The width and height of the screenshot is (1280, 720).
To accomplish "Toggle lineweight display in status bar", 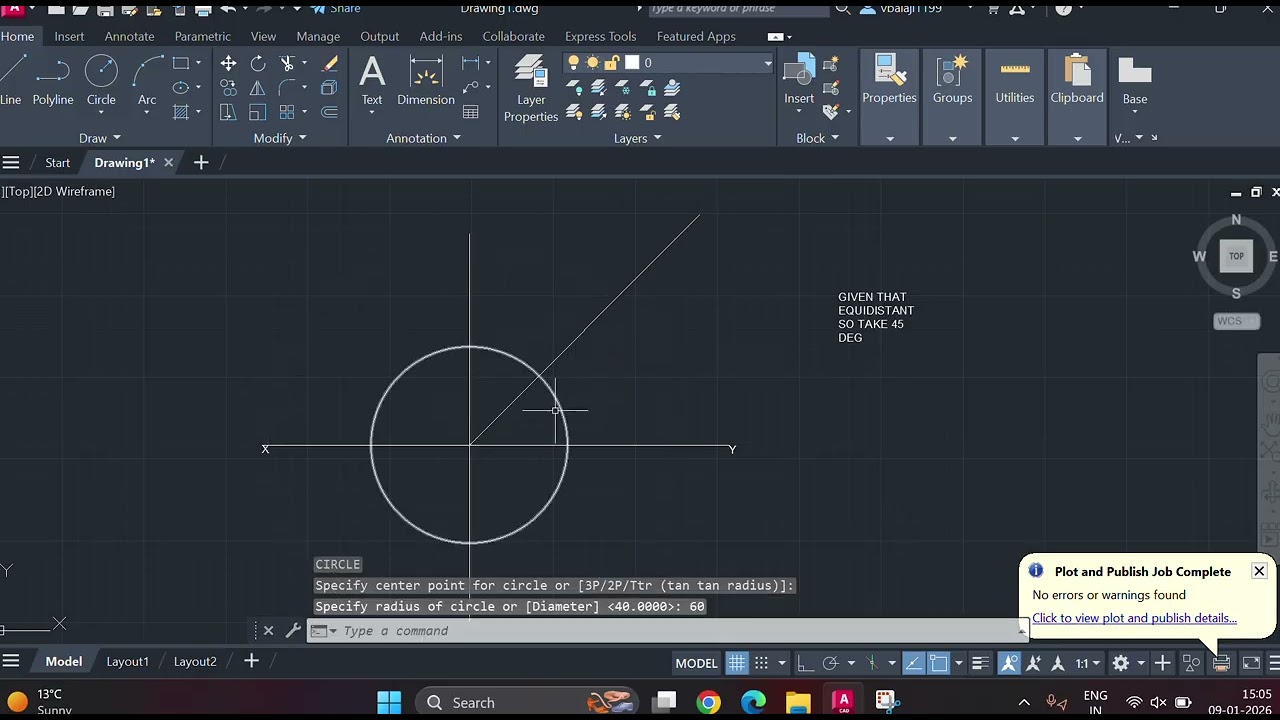I will (981, 663).
